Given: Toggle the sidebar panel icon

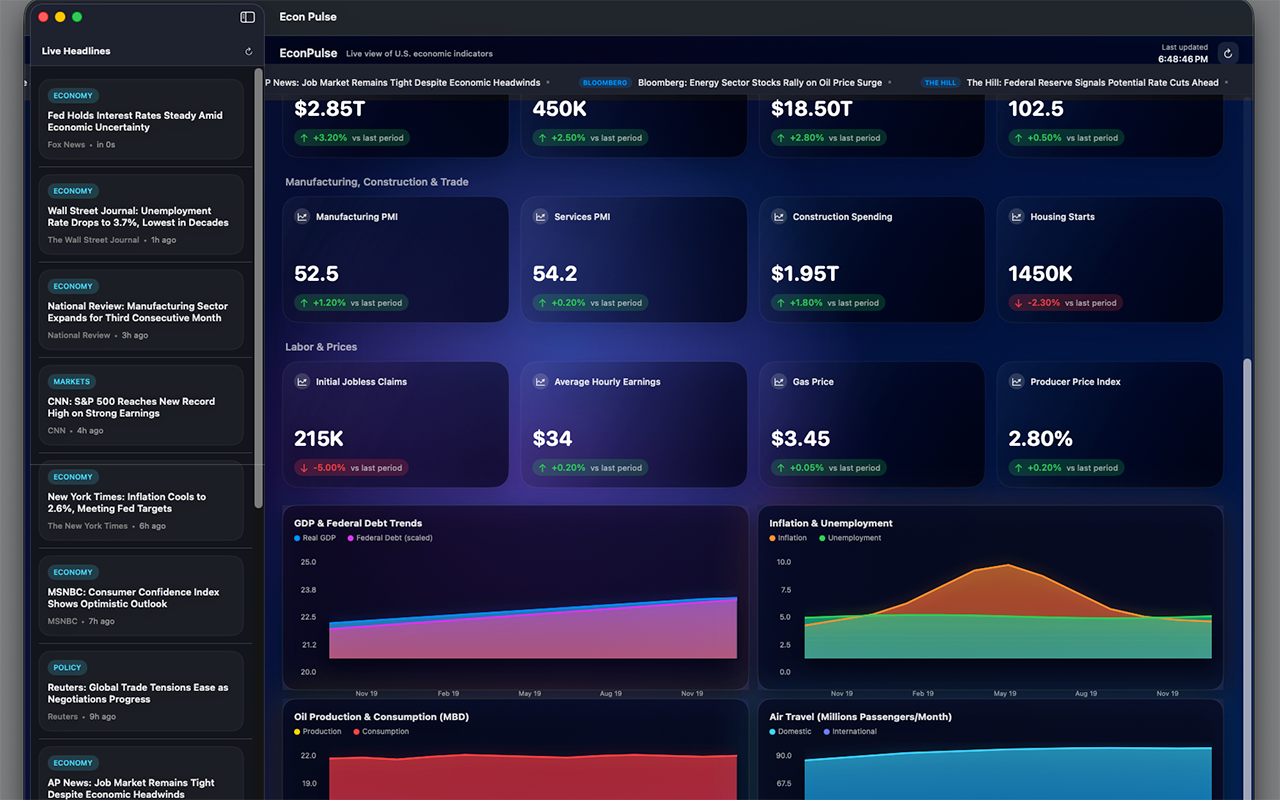Looking at the screenshot, I should coord(248,17).
